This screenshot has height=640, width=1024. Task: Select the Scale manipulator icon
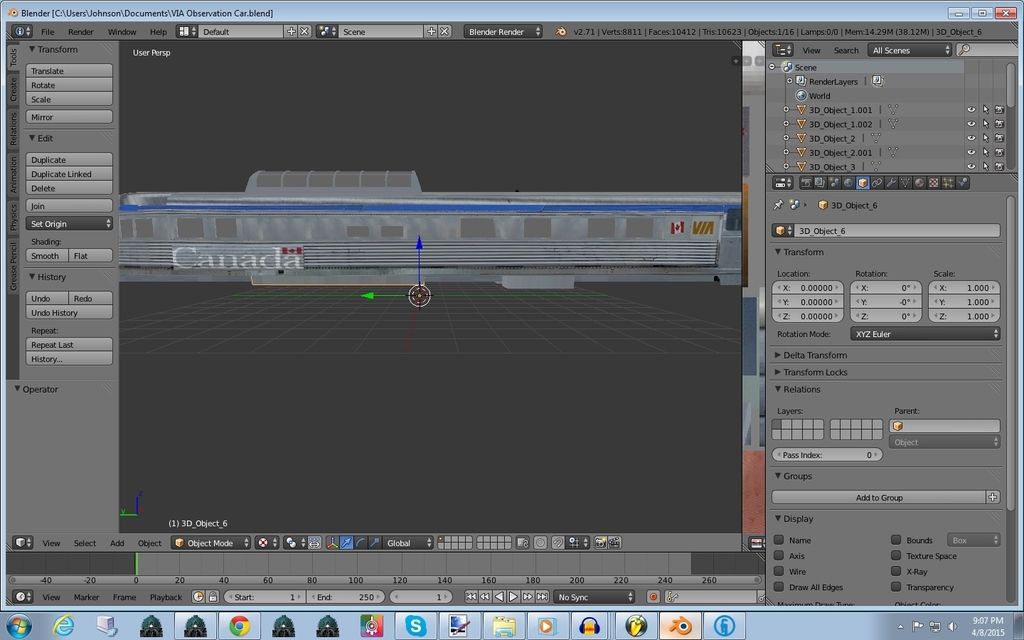coord(375,543)
